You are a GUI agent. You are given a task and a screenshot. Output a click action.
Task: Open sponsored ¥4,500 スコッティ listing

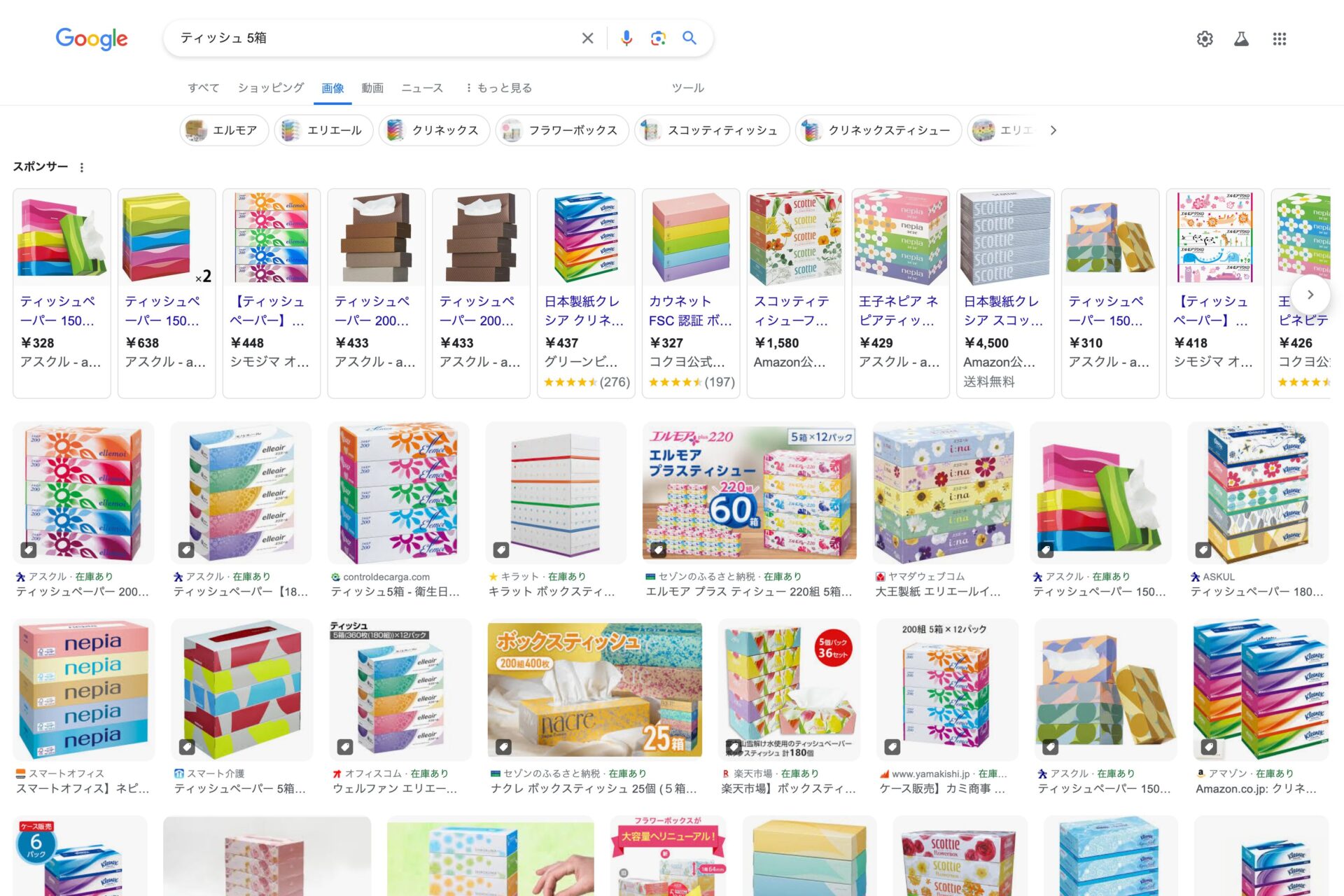pyautogui.click(x=1005, y=293)
